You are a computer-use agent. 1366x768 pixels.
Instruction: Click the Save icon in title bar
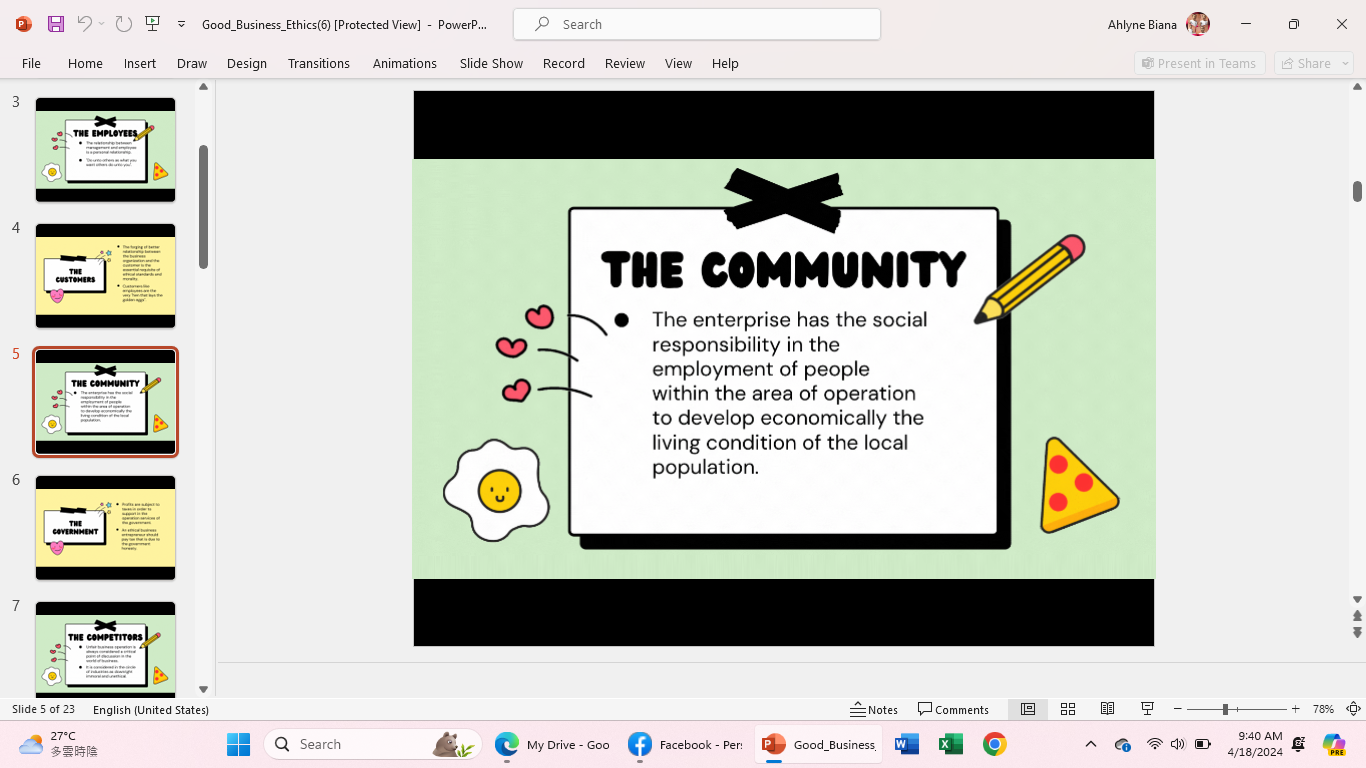pyautogui.click(x=56, y=24)
